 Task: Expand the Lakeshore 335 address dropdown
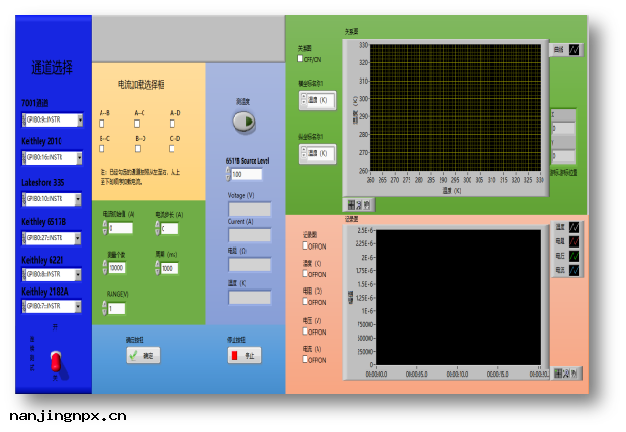[x=79, y=199]
